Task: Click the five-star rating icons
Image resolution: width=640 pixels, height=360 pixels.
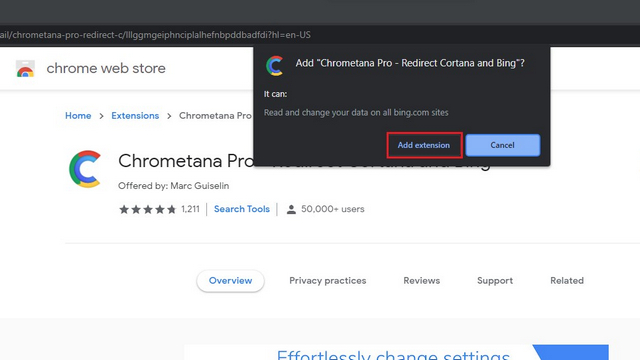Action: click(x=147, y=209)
